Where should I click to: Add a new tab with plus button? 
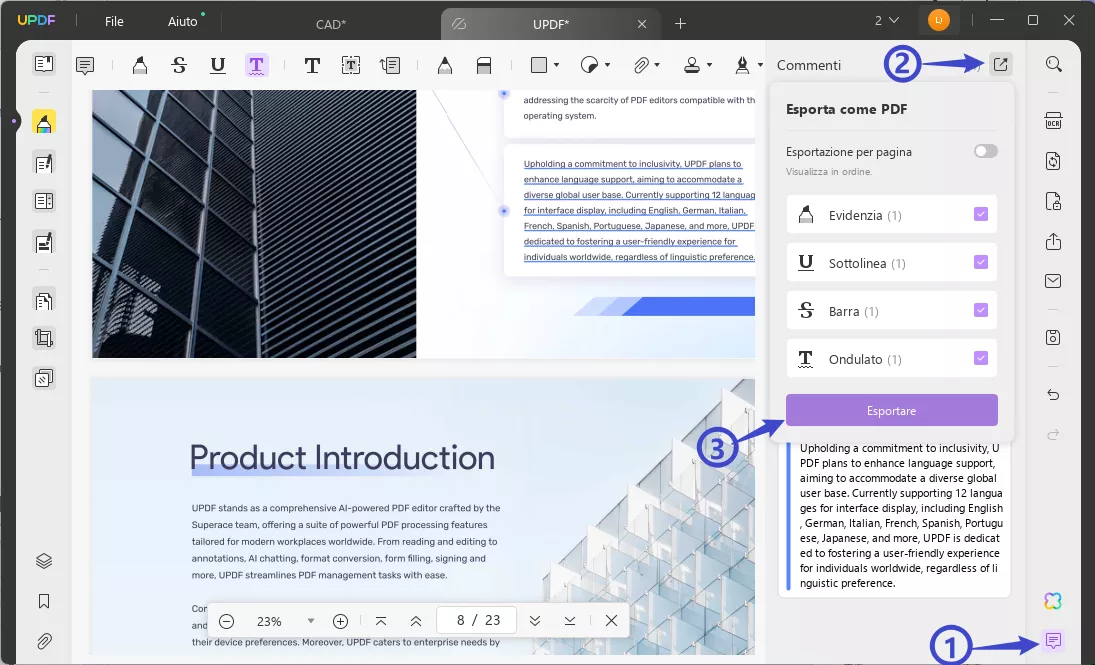[680, 24]
